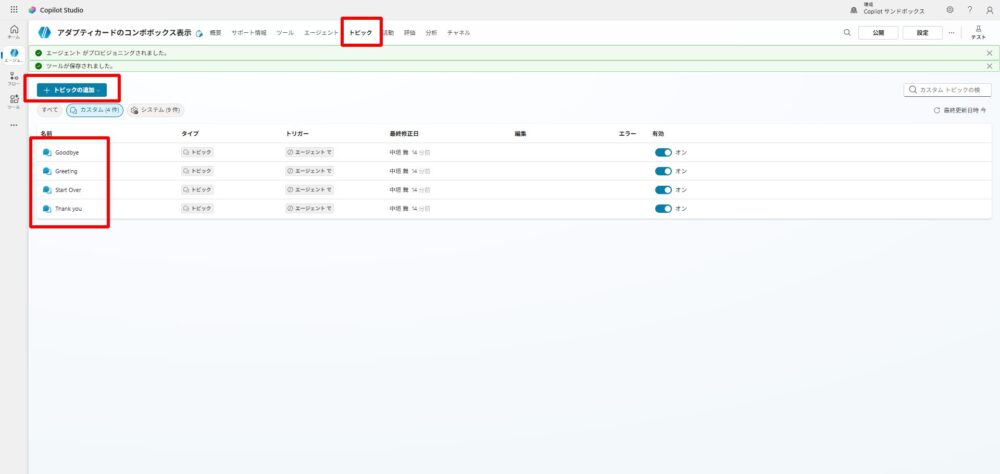Open the app launcher waffle icon
1000x474 pixels.
pyautogui.click(x=13, y=9)
